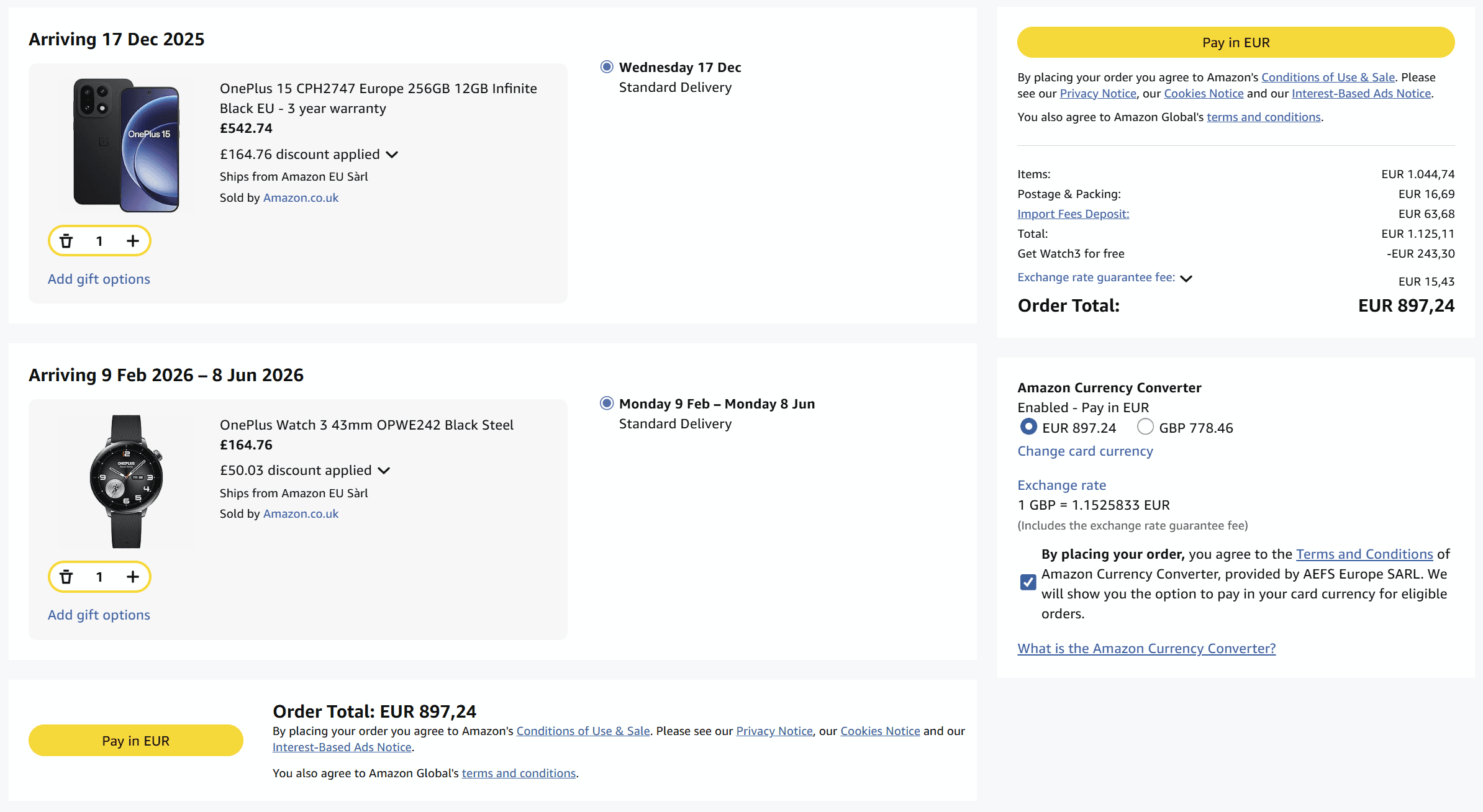Open bottom Amazon Global terms and conditions
This screenshot has width=1483, height=812.
click(519, 774)
